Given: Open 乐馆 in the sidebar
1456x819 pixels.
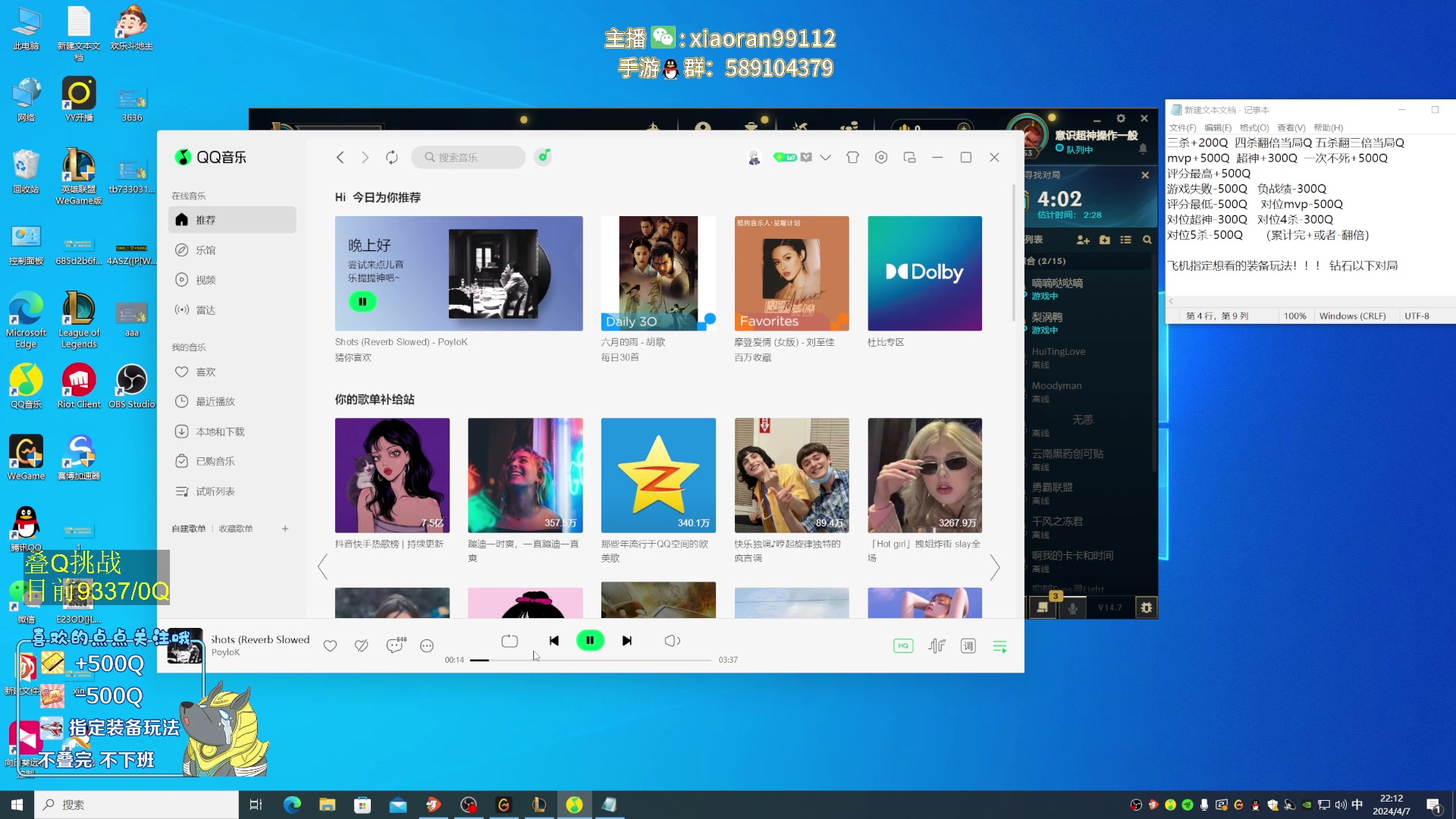Looking at the screenshot, I should (x=232, y=249).
